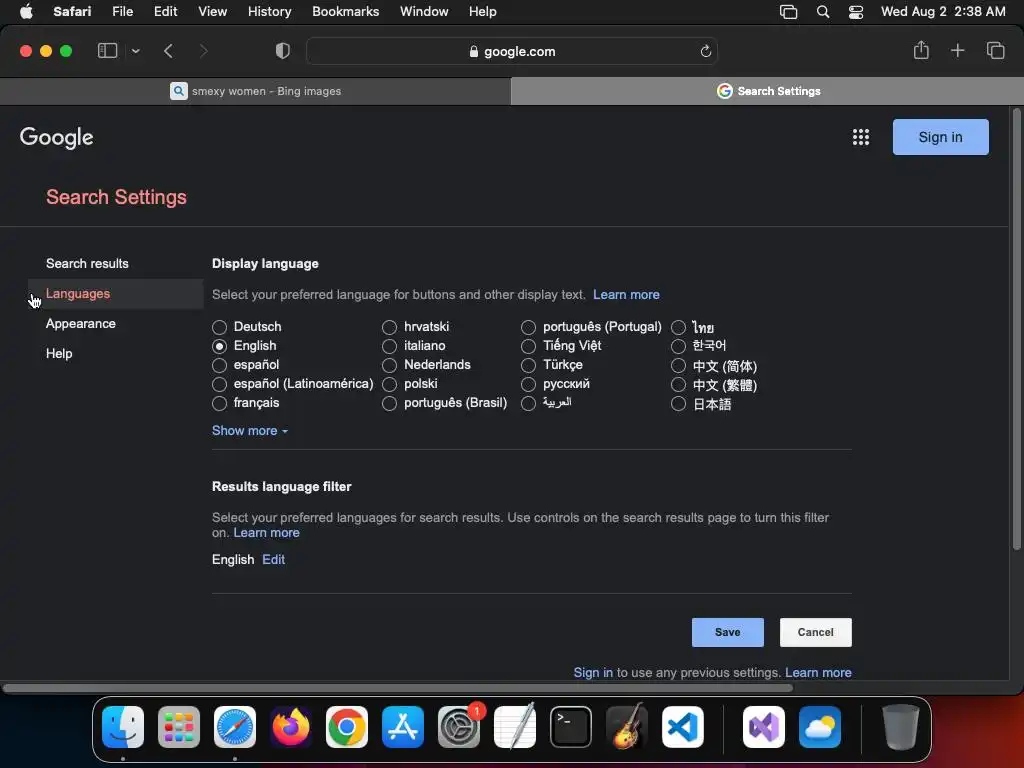Click the vertical page scrollbar

pos(1016,330)
